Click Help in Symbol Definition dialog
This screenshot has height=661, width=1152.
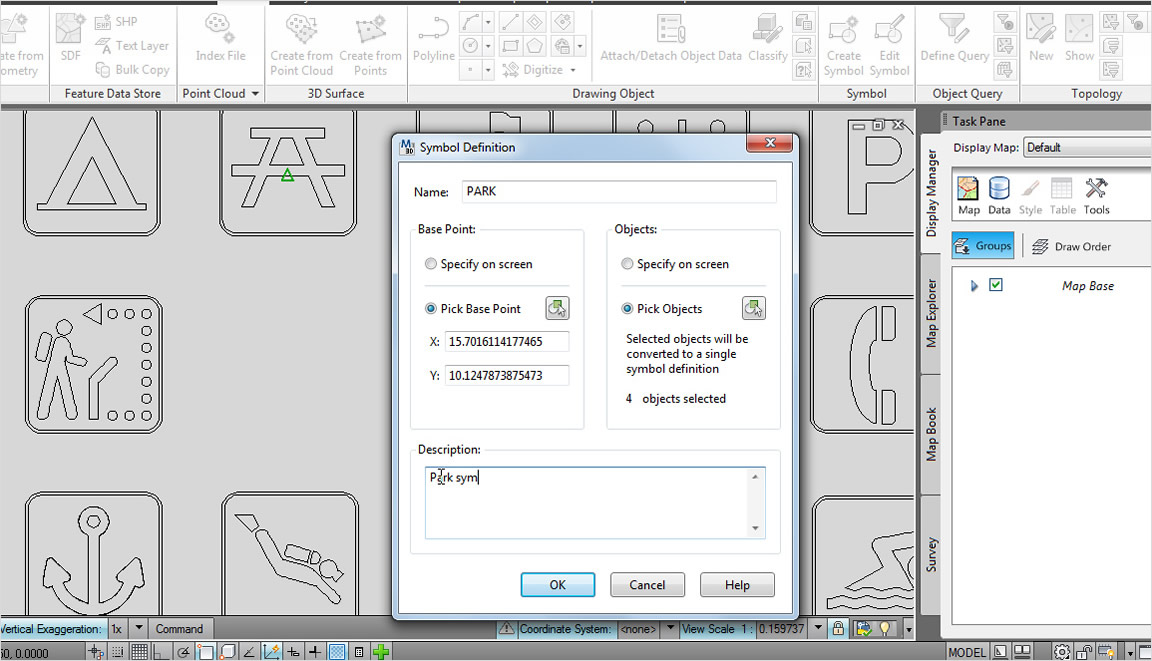(737, 585)
